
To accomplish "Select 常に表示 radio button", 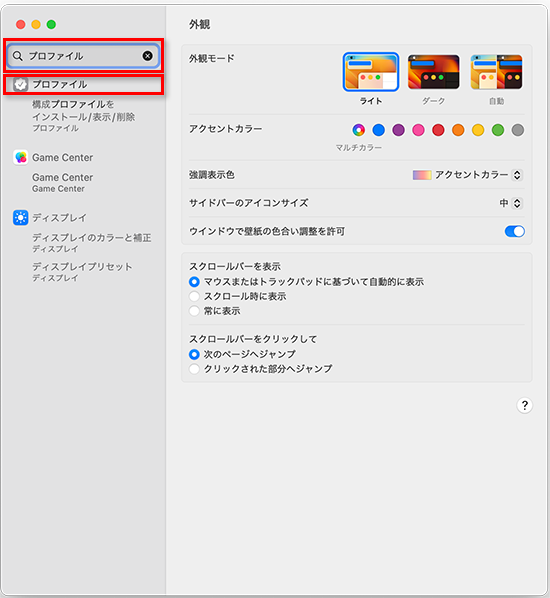I will click(194, 311).
